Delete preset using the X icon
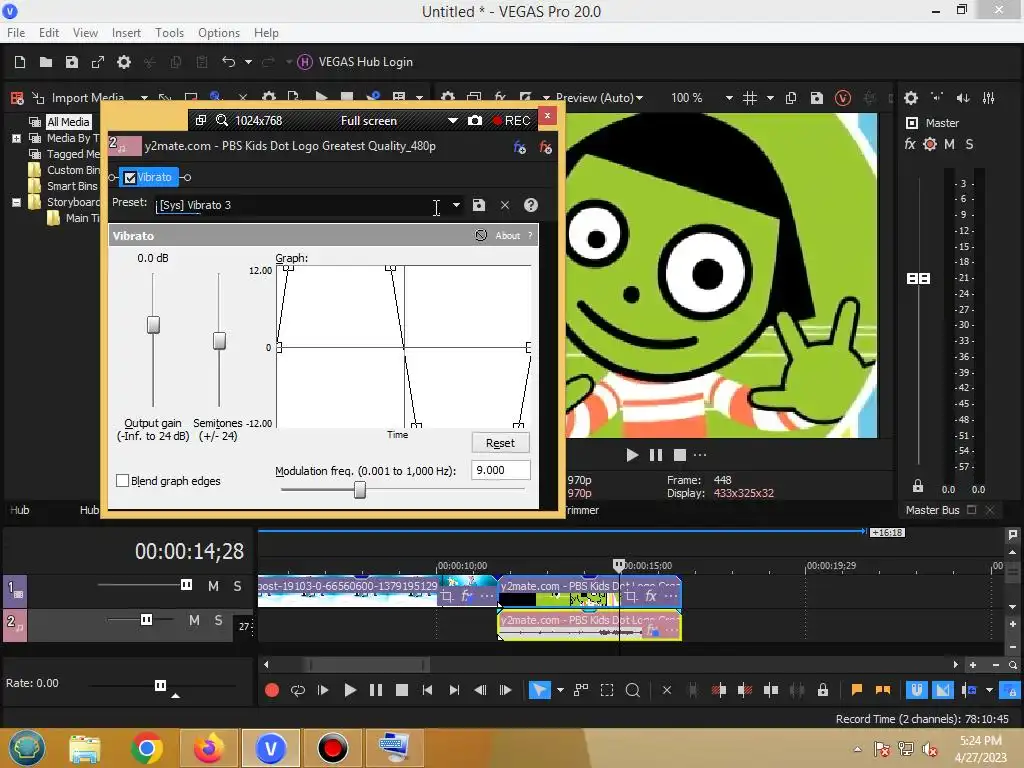1024x768 pixels. click(x=505, y=205)
